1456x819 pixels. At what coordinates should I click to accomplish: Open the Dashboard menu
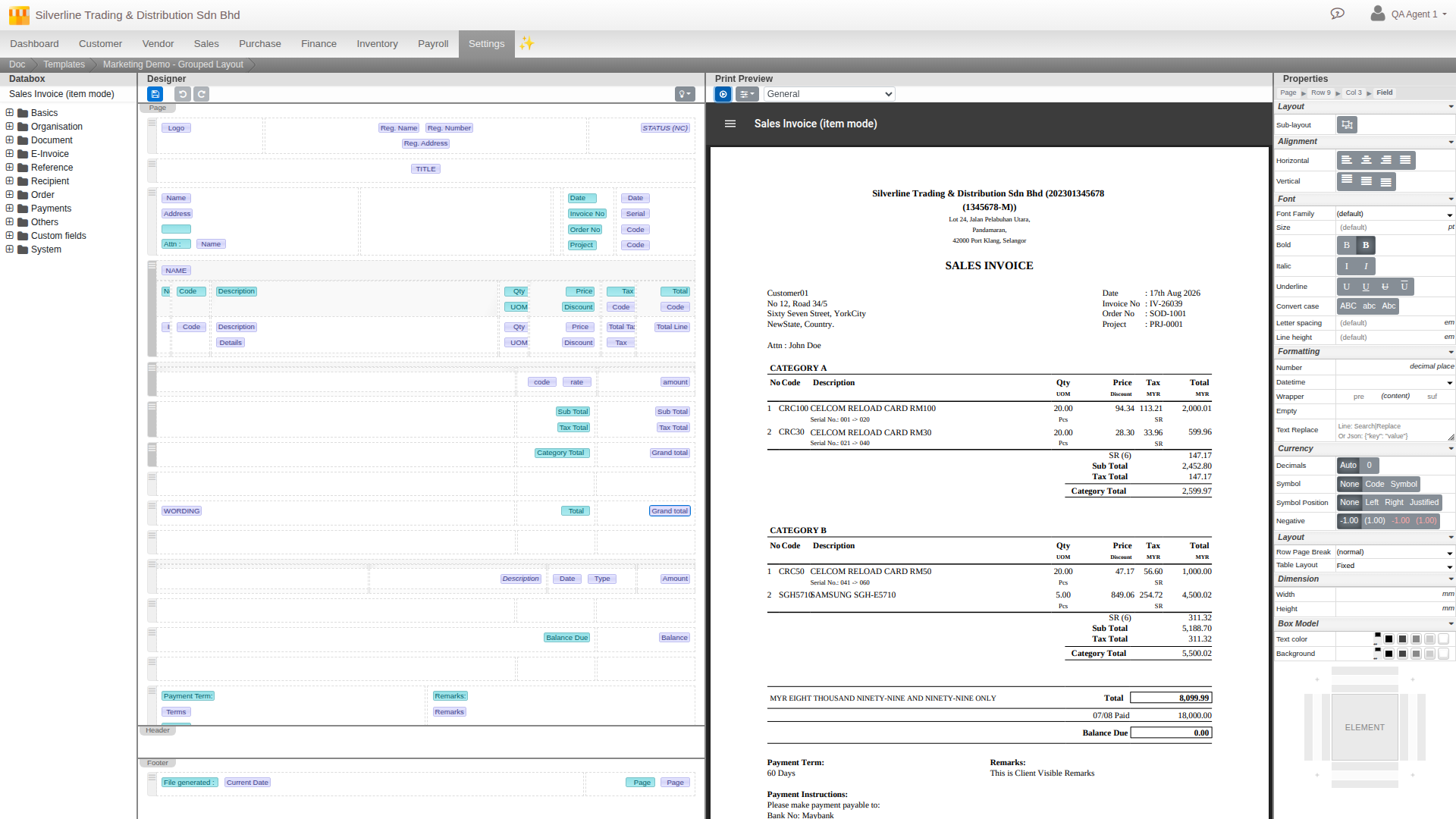(x=34, y=44)
